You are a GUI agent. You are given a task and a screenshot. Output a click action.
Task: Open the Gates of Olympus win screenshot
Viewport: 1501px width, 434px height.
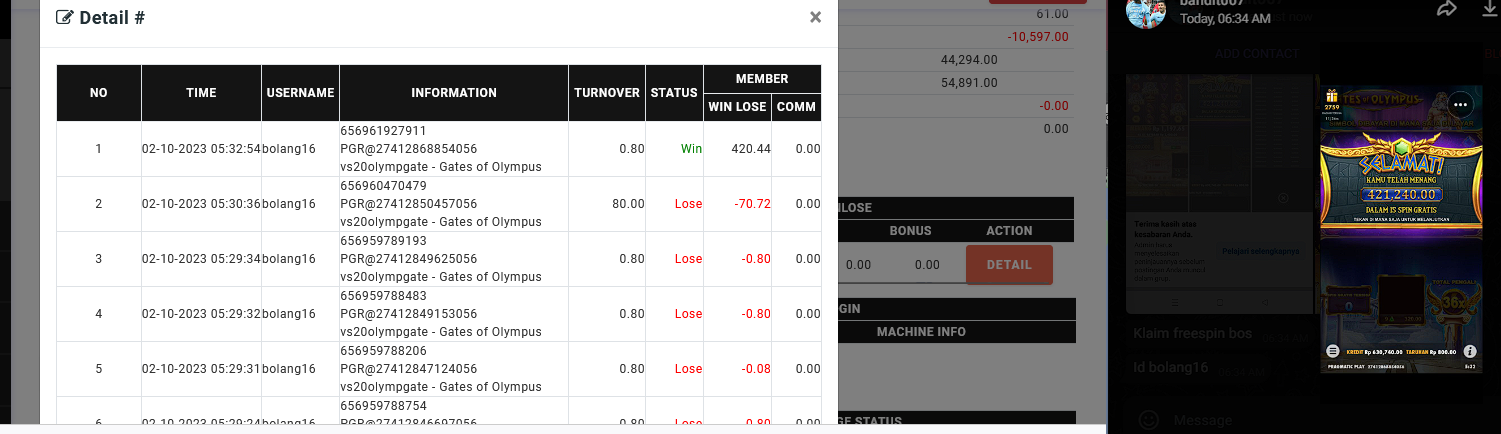1400,225
